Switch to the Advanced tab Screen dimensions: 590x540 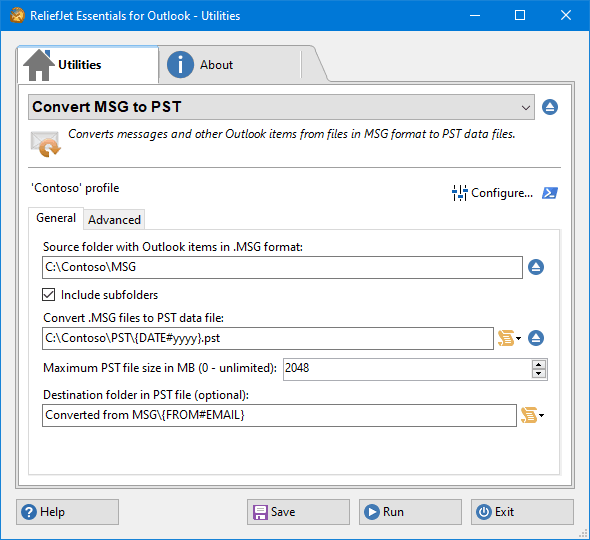(x=114, y=220)
